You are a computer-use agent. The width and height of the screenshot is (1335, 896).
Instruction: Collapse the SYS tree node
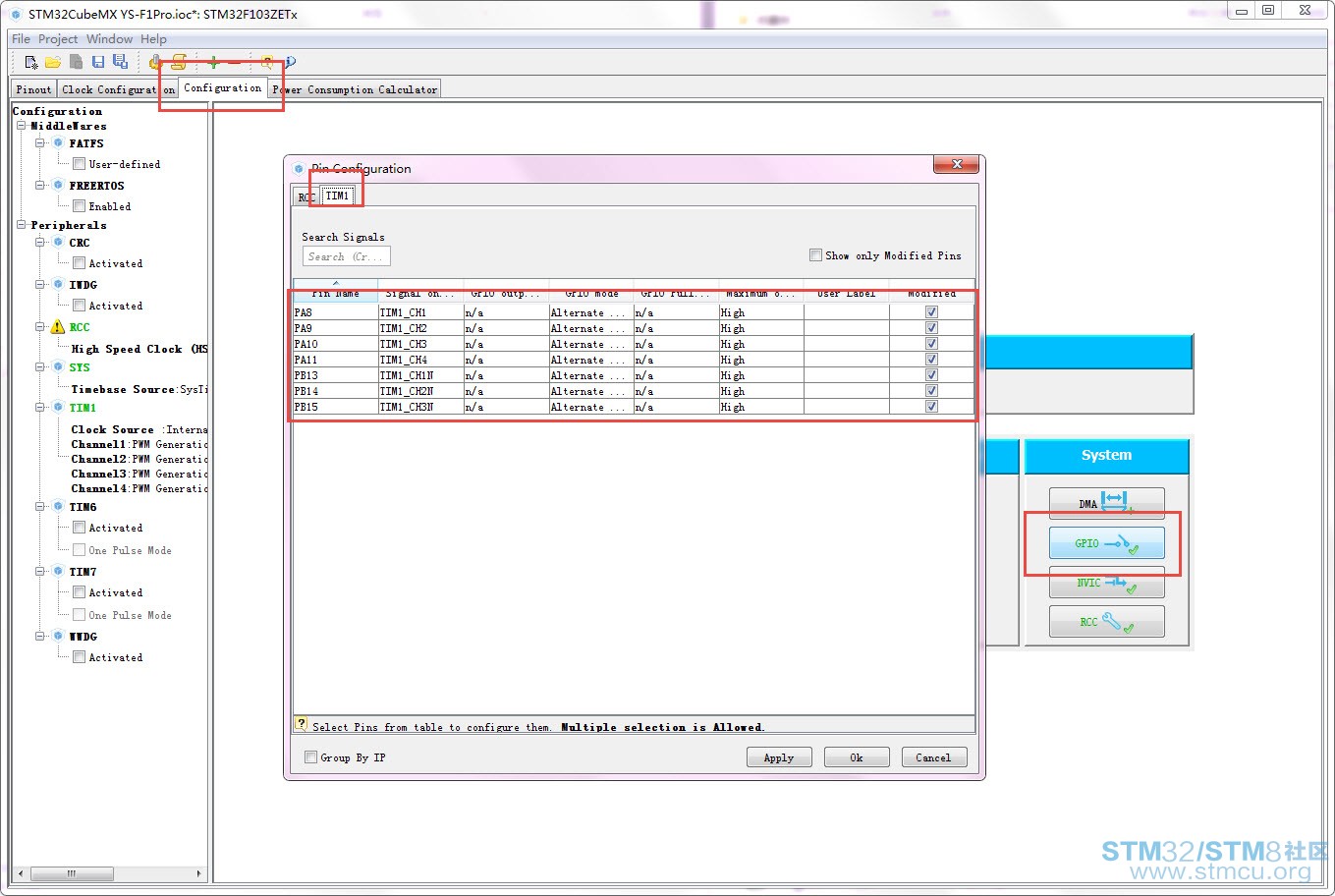(x=40, y=367)
